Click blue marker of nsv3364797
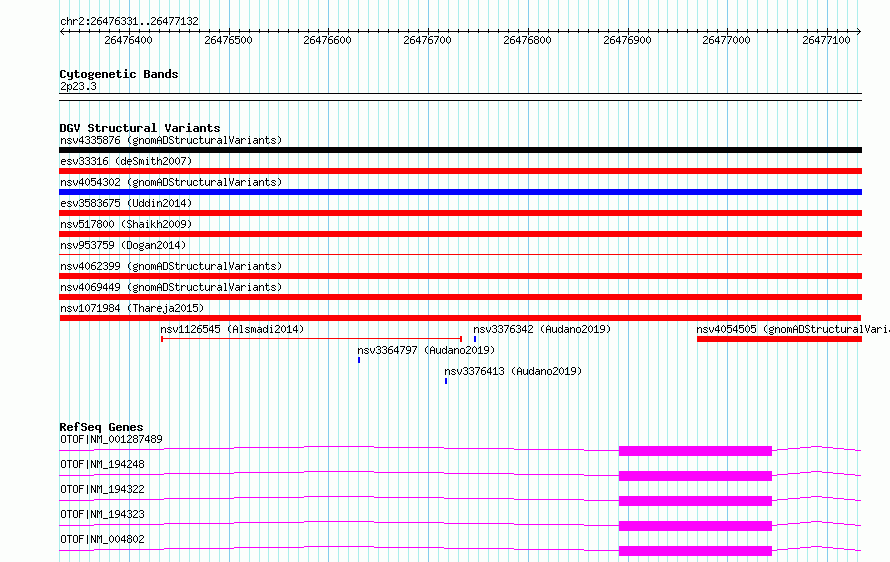 [x=359, y=360]
